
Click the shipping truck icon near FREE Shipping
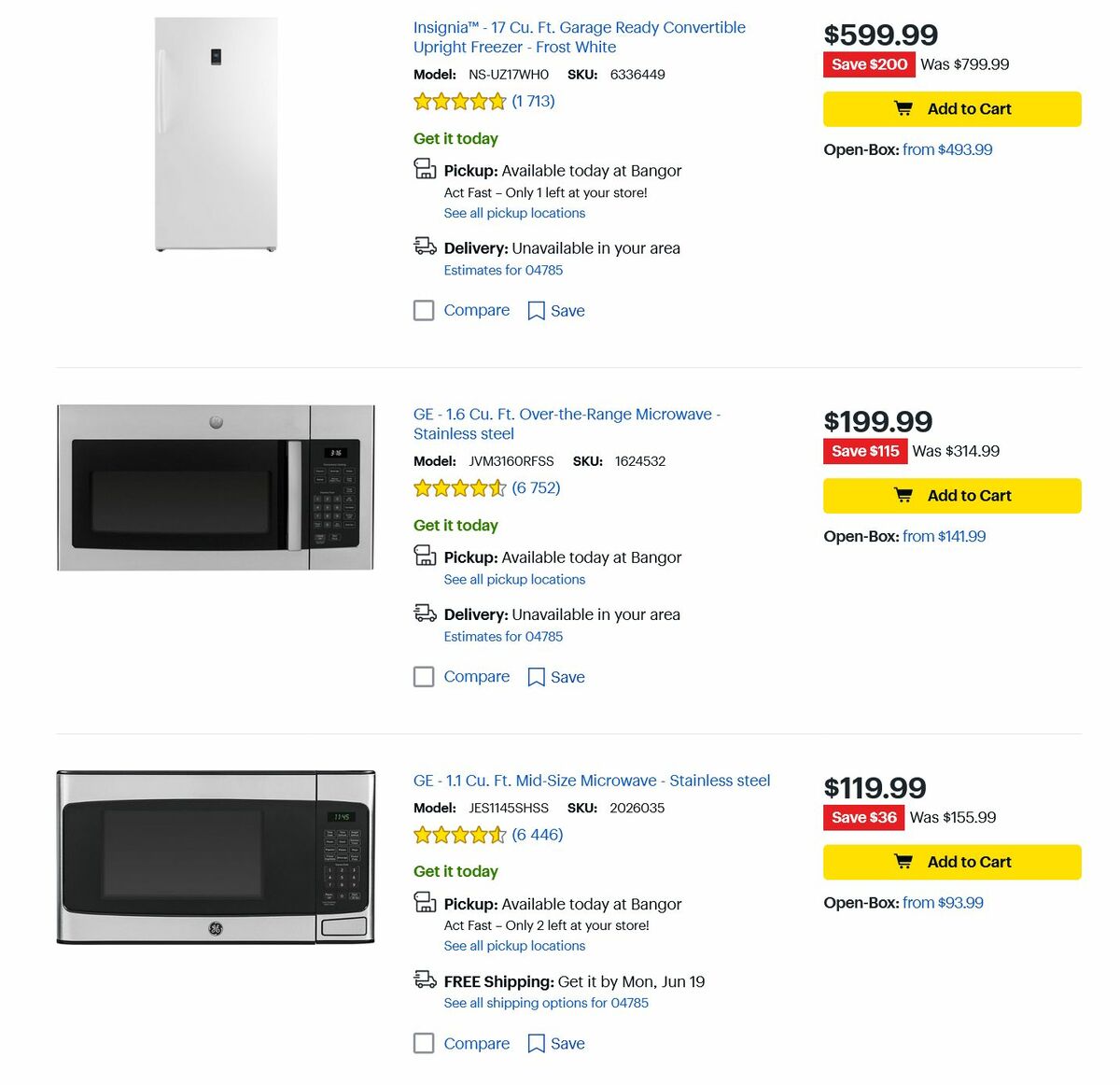[x=425, y=981]
